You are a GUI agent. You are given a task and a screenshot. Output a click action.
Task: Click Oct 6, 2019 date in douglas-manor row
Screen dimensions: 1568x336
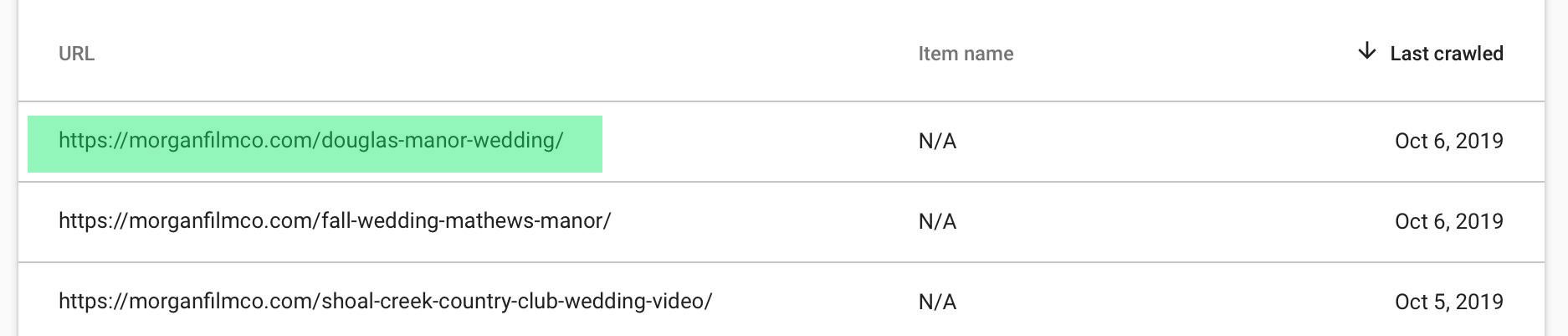click(1449, 141)
